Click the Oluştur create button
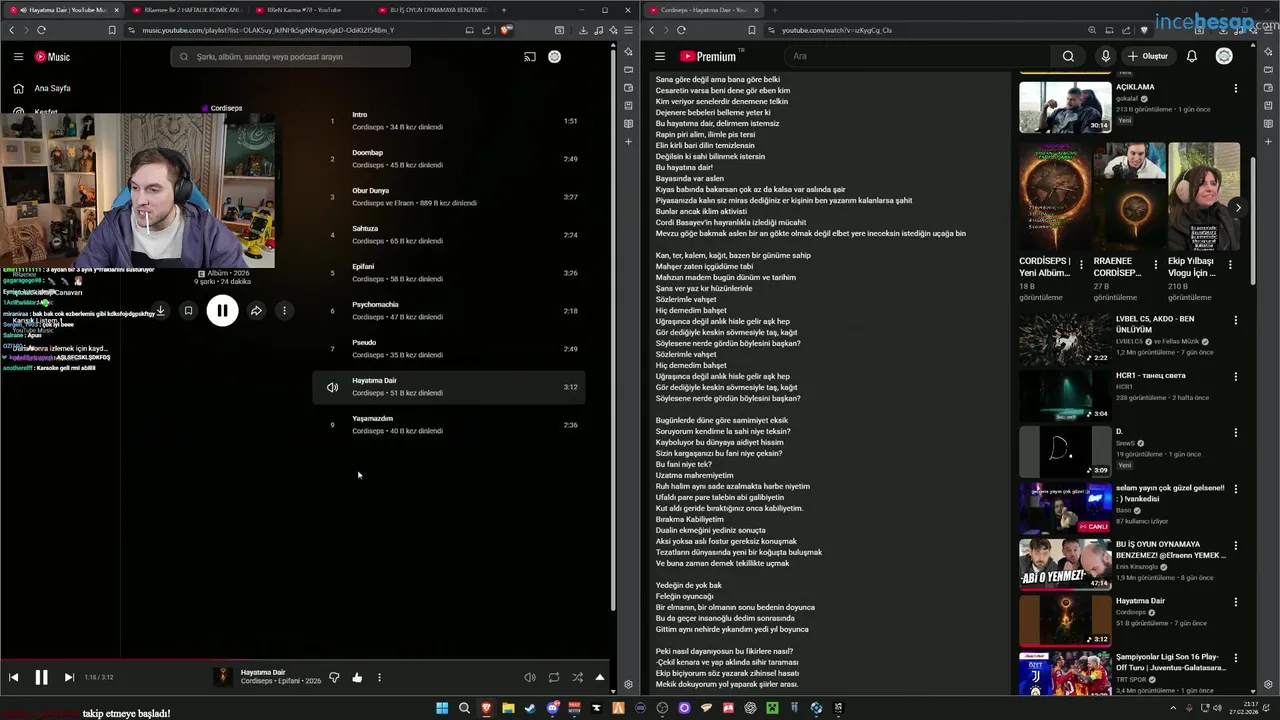The height and width of the screenshot is (720, 1280). 1148,56
